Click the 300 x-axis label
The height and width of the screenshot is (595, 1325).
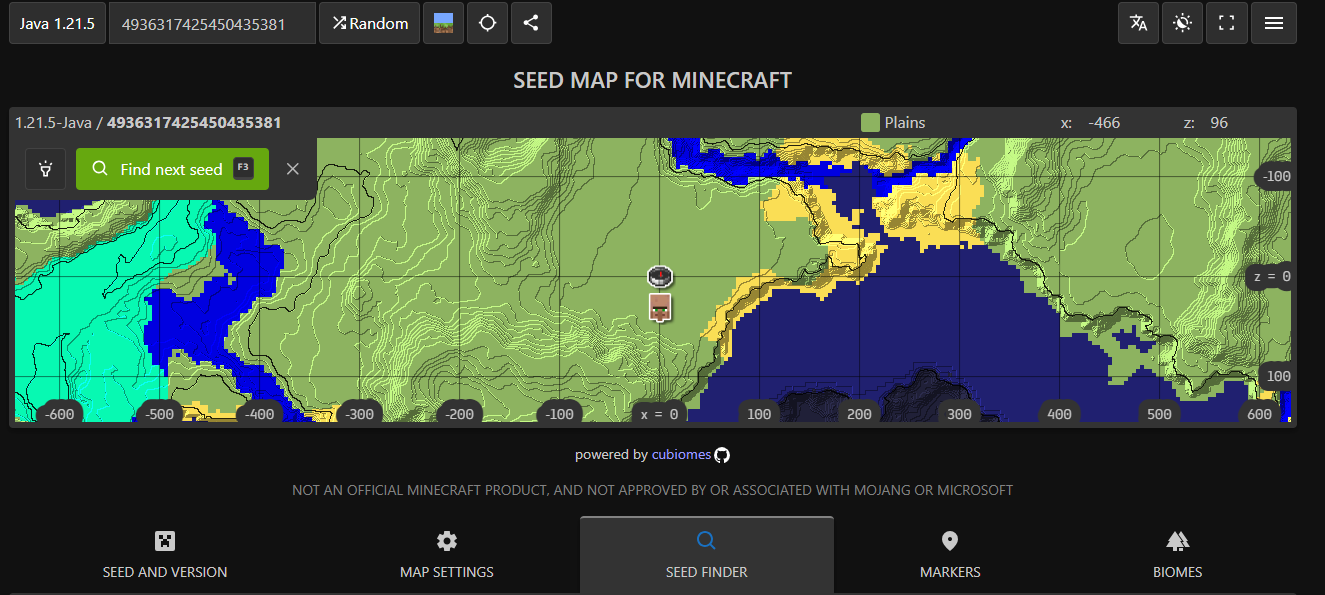(959, 413)
